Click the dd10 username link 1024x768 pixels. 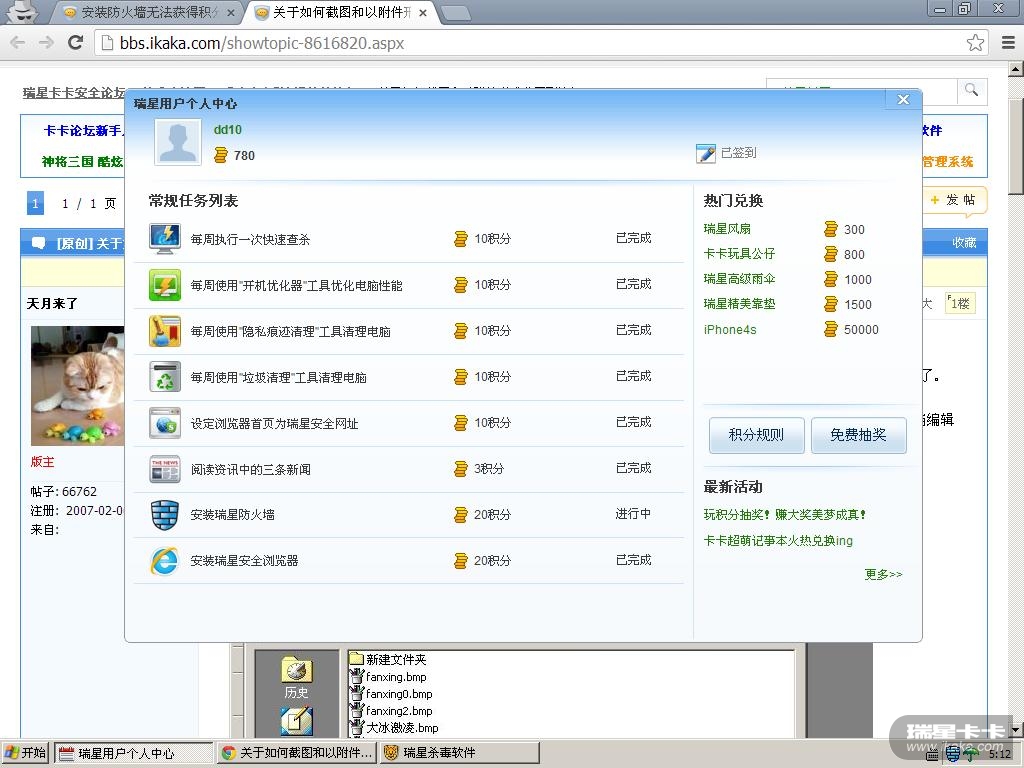[x=227, y=129]
